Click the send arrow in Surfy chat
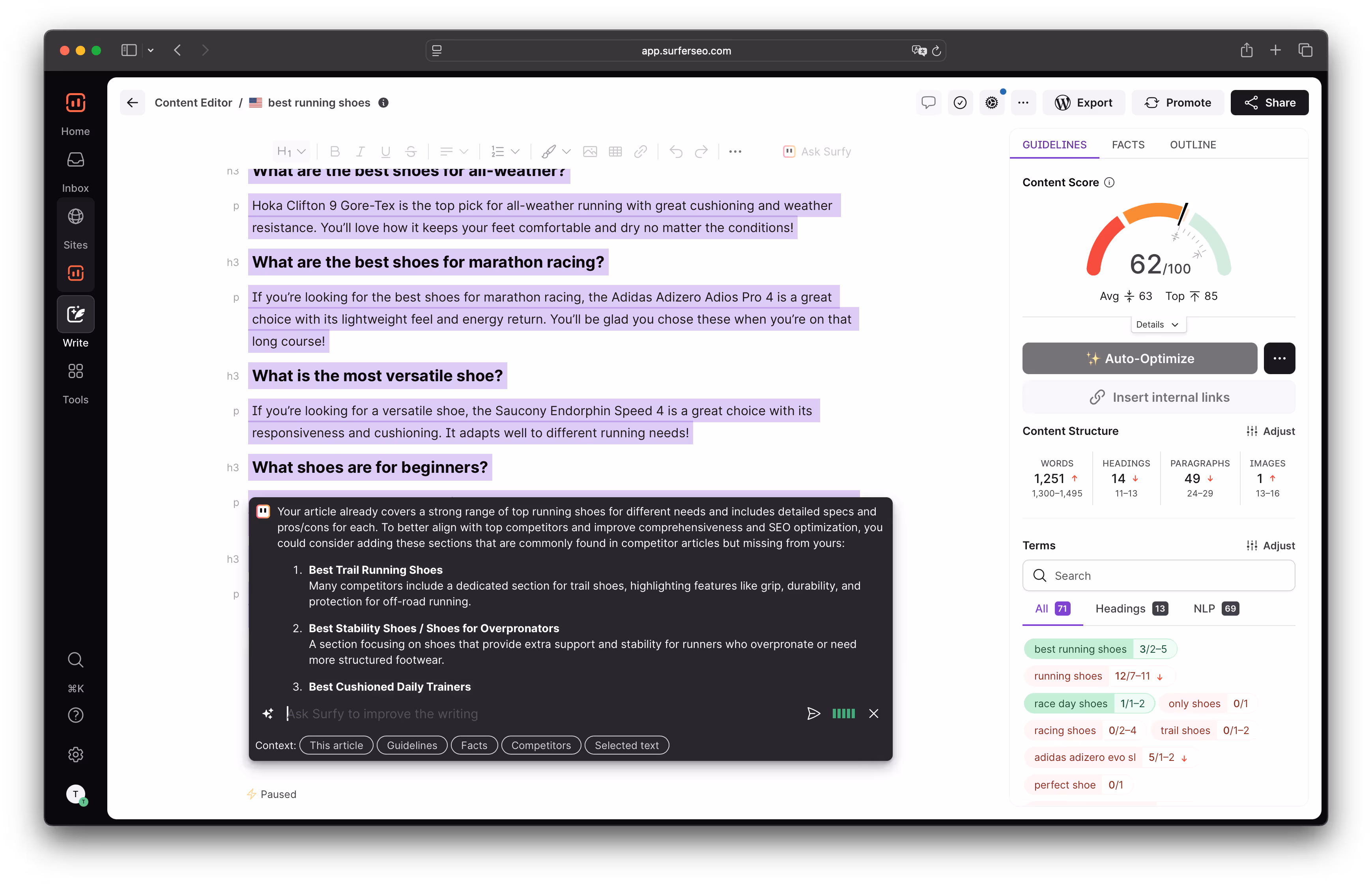The width and height of the screenshot is (1372, 884). tap(813, 714)
